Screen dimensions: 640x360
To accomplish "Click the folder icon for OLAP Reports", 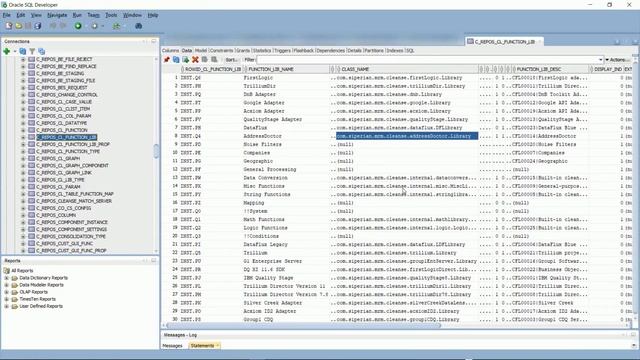I will click(x=15, y=292).
